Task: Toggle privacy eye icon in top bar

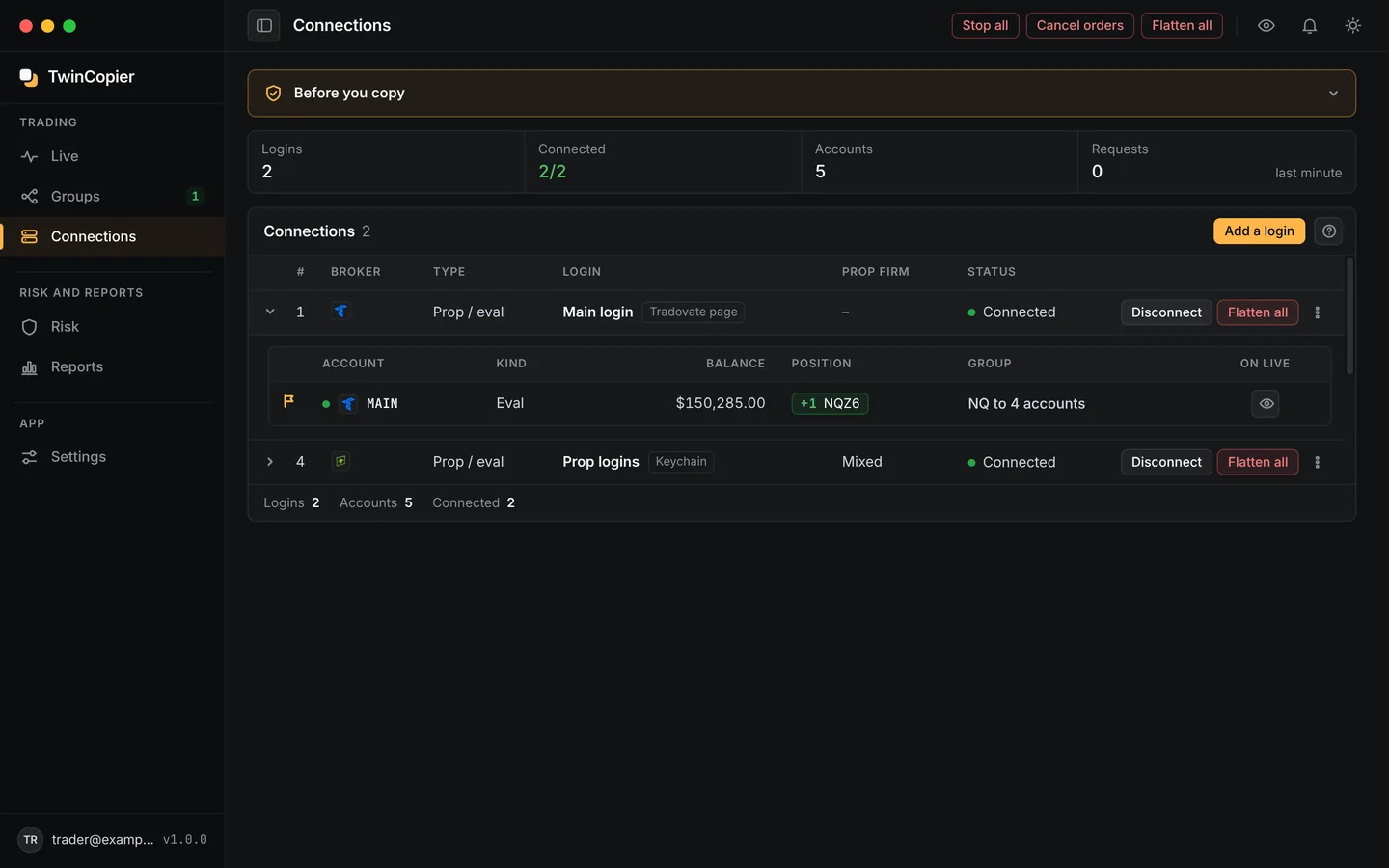Action: tap(1266, 26)
